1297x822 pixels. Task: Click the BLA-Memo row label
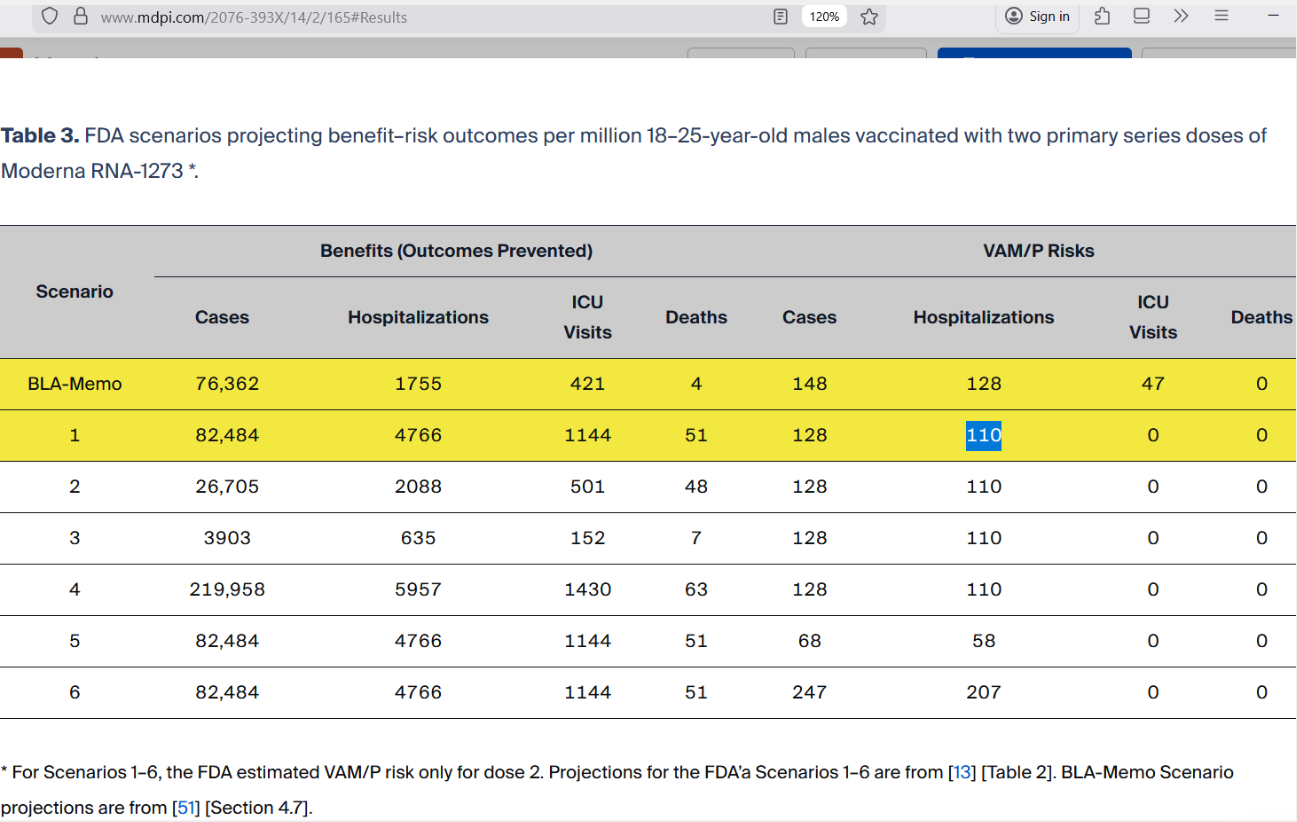tap(75, 384)
